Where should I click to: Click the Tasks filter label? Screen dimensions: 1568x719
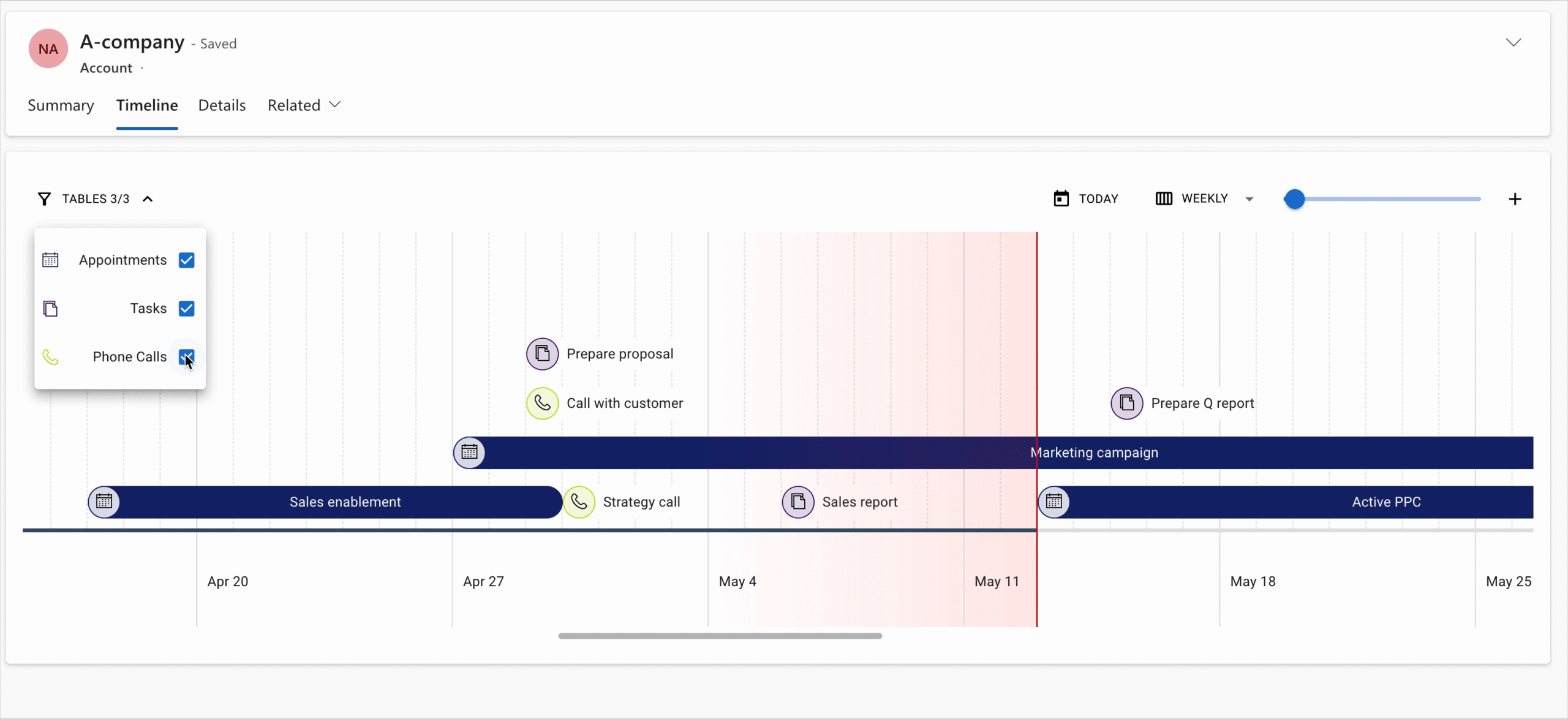(148, 308)
